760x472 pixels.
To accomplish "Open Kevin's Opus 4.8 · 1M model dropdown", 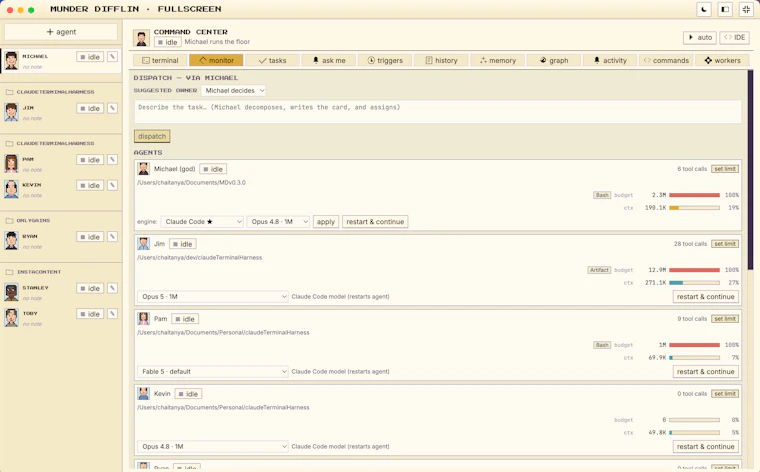I will coord(213,446).
